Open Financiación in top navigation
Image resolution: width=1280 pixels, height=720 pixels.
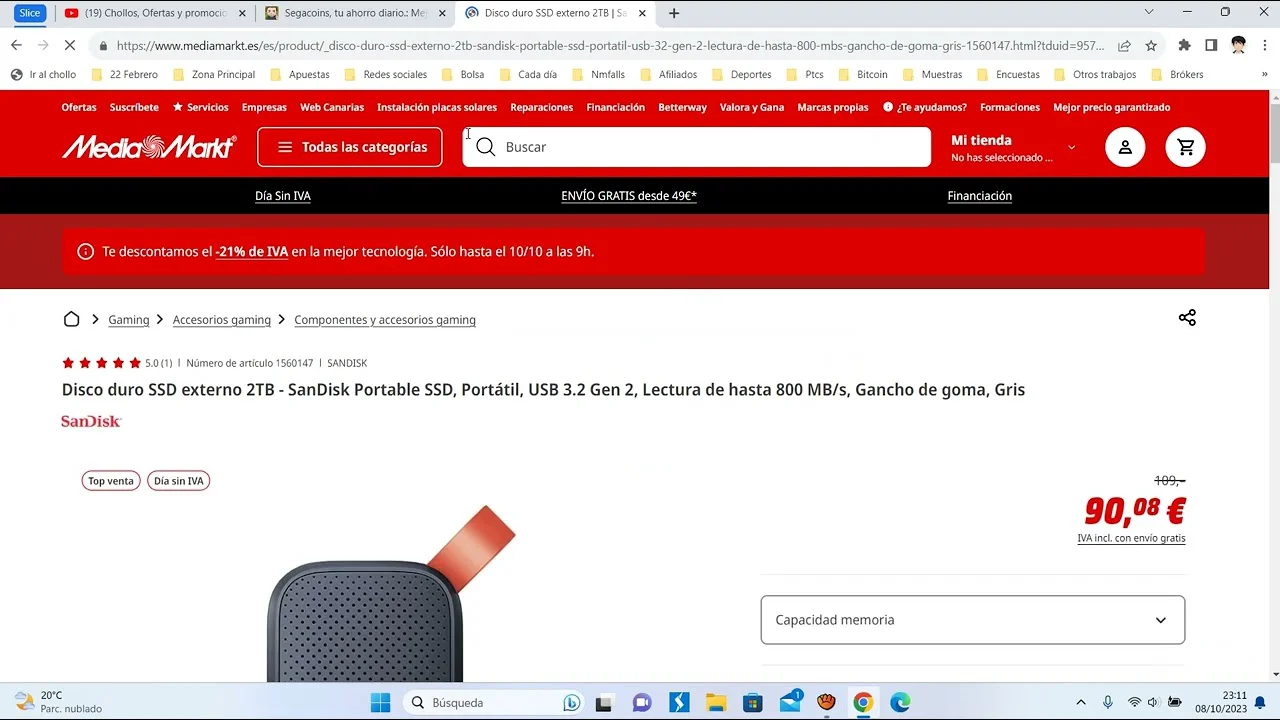coord(616,107)
